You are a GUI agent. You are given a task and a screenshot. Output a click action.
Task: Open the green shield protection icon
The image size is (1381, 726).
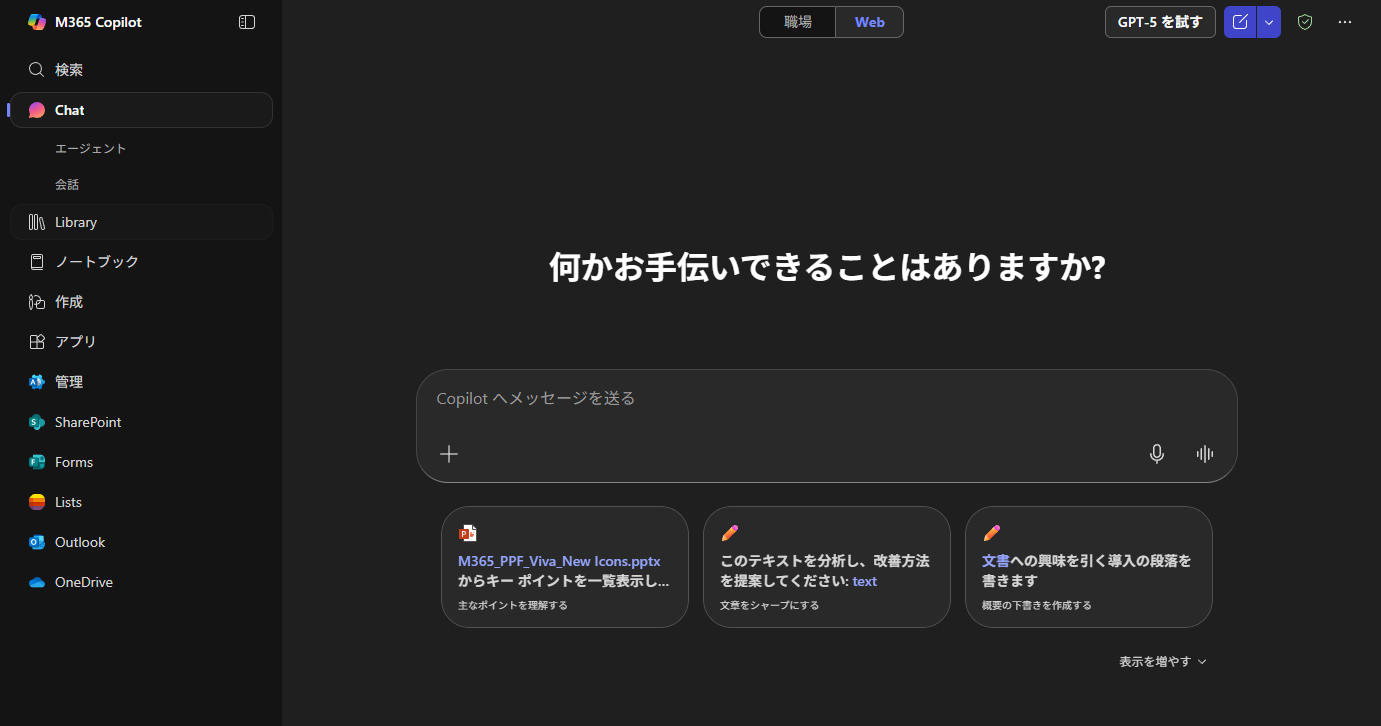(x=1304, y=22)
